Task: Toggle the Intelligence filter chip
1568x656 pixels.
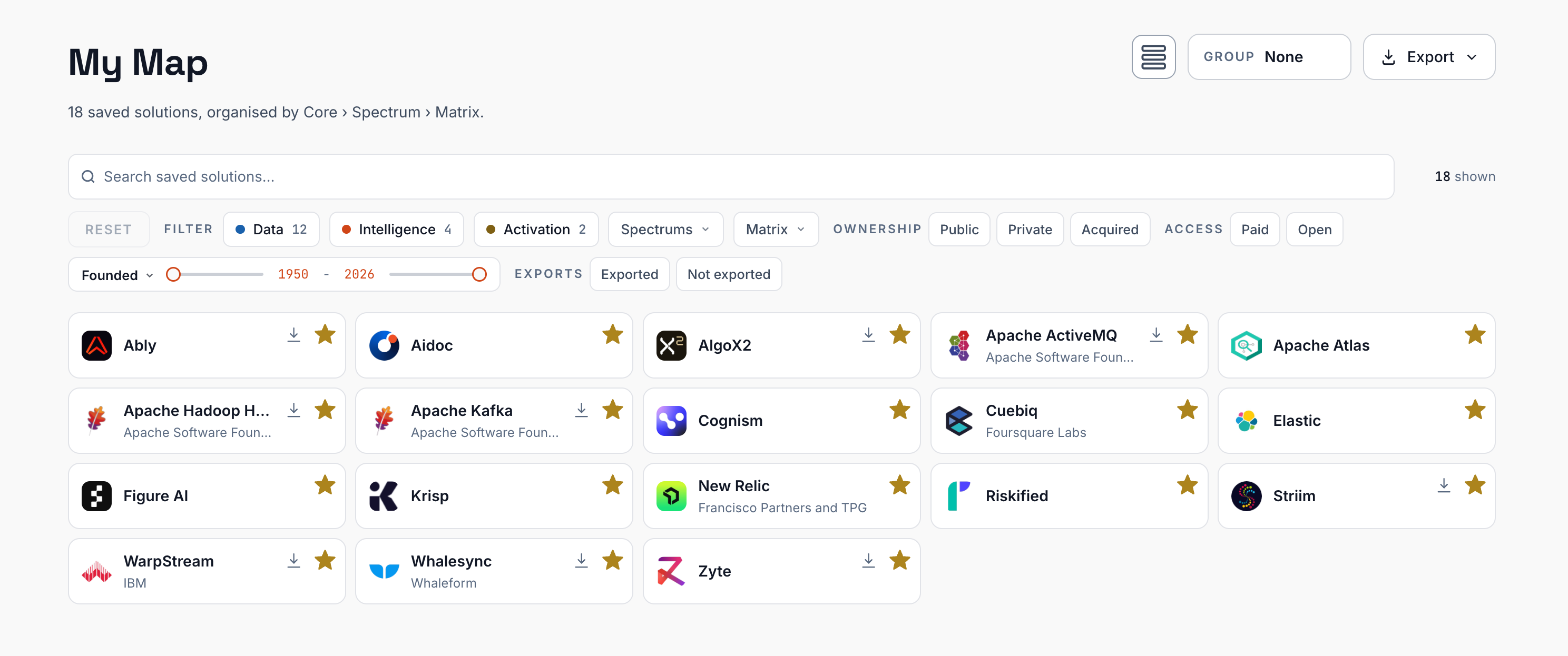Action: (396, 230)
